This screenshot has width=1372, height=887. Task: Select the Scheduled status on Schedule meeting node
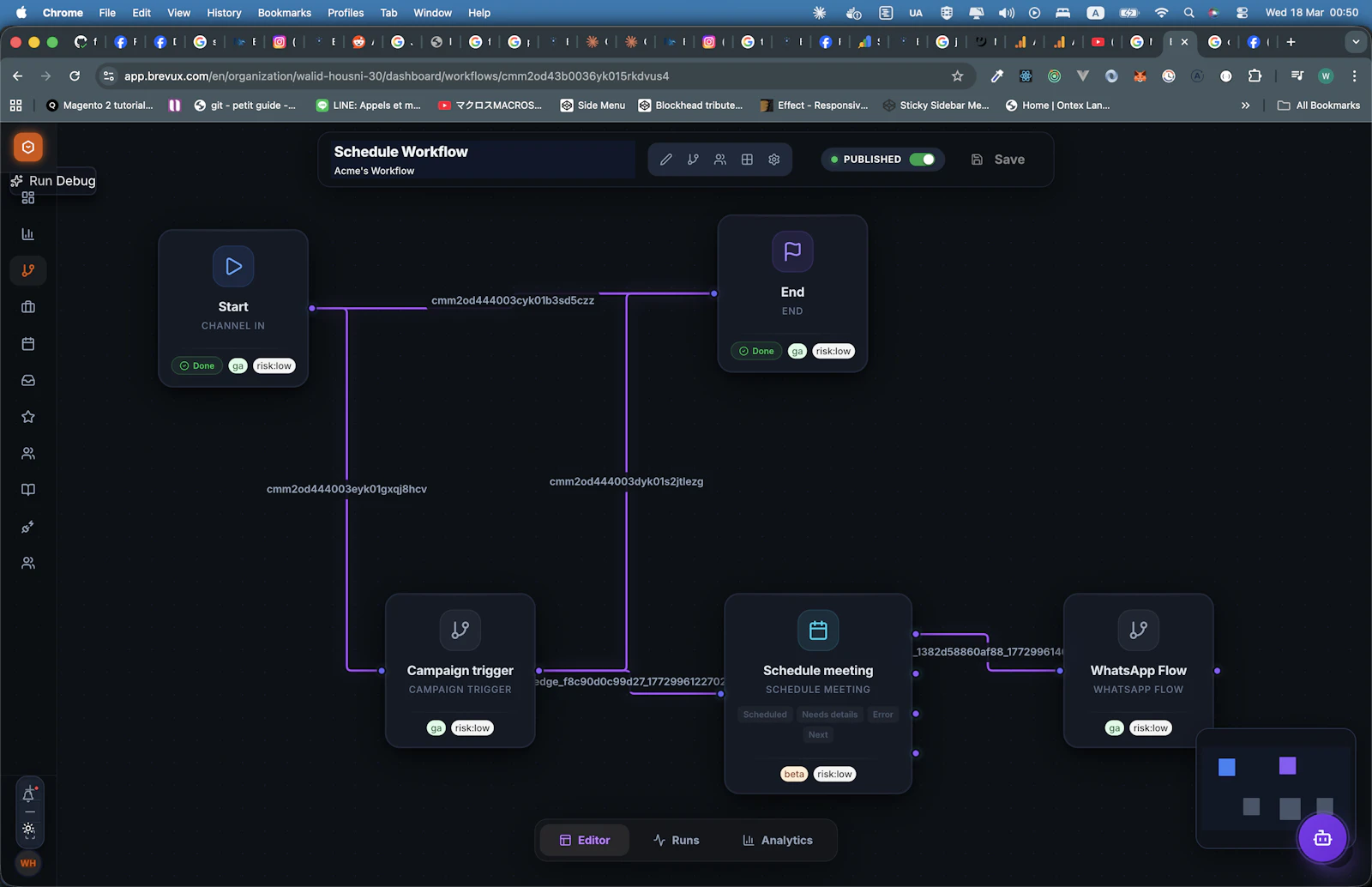pyautogui.click(x=764, y=714)
